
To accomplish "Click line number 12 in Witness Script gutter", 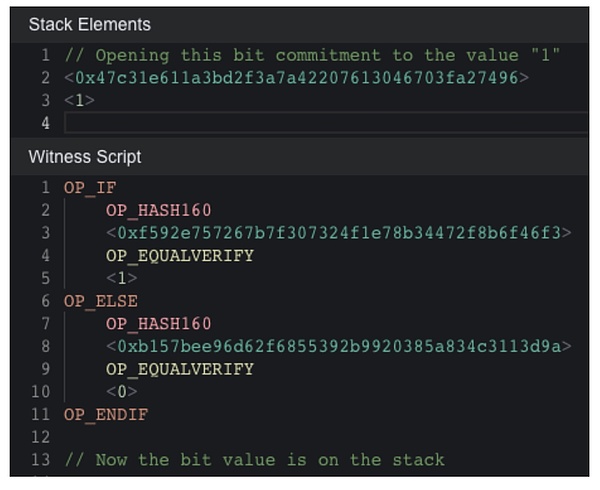I will pyautogui.click(x=40, y=437).
